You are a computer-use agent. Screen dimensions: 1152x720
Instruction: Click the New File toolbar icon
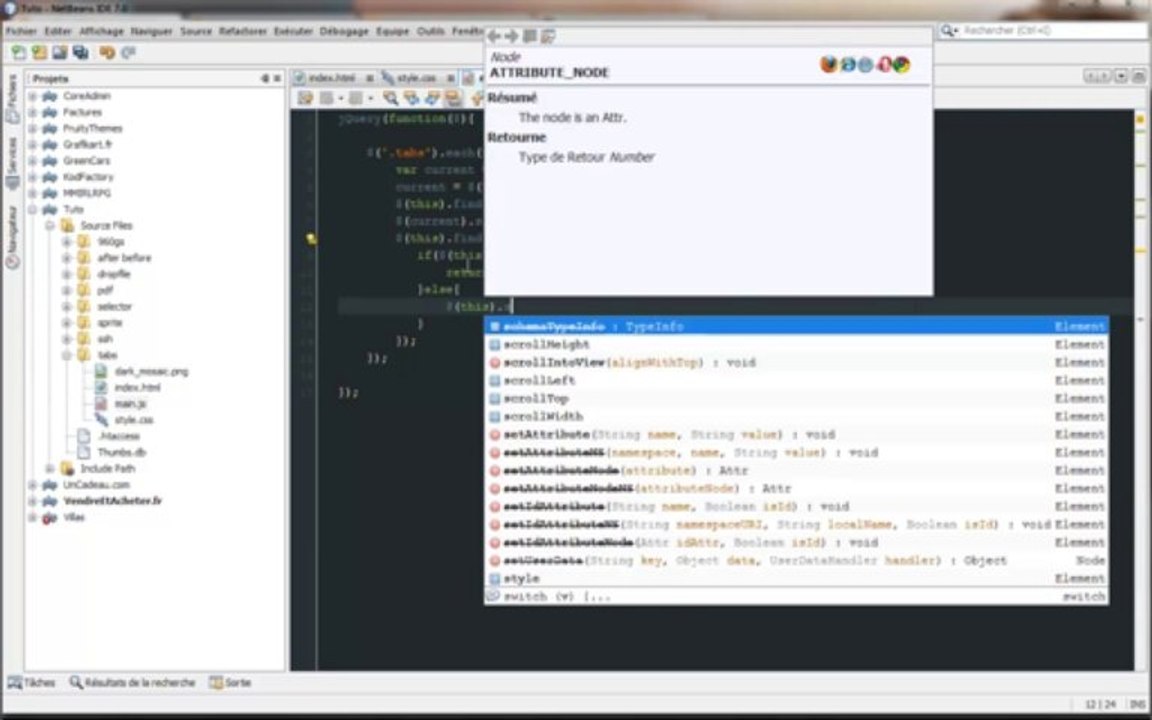(18, 53)
